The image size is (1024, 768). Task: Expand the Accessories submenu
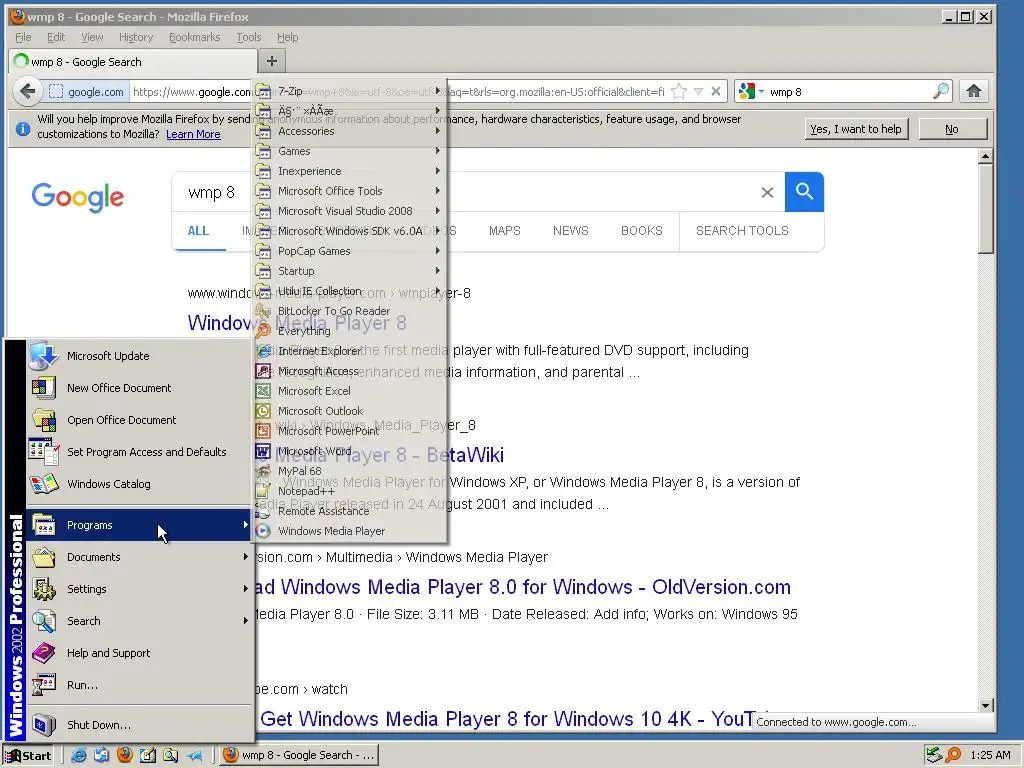(x=349, y=131)
